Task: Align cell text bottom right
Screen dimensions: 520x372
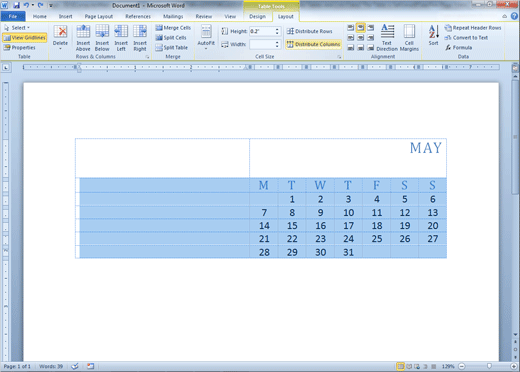Action: coord(370,48)
